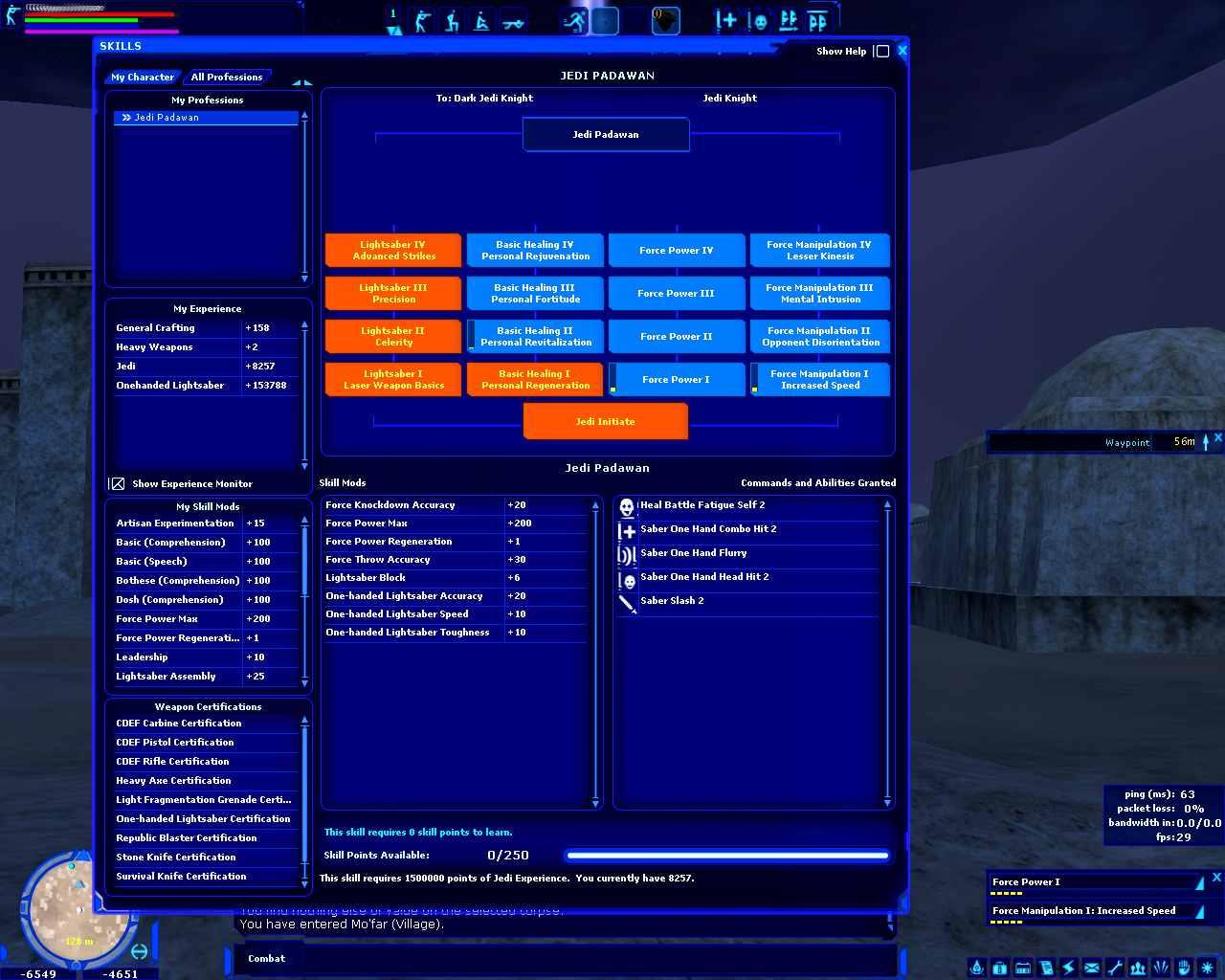
Task: Click the waypoint direction arrow
Action: pos(1206,441)
